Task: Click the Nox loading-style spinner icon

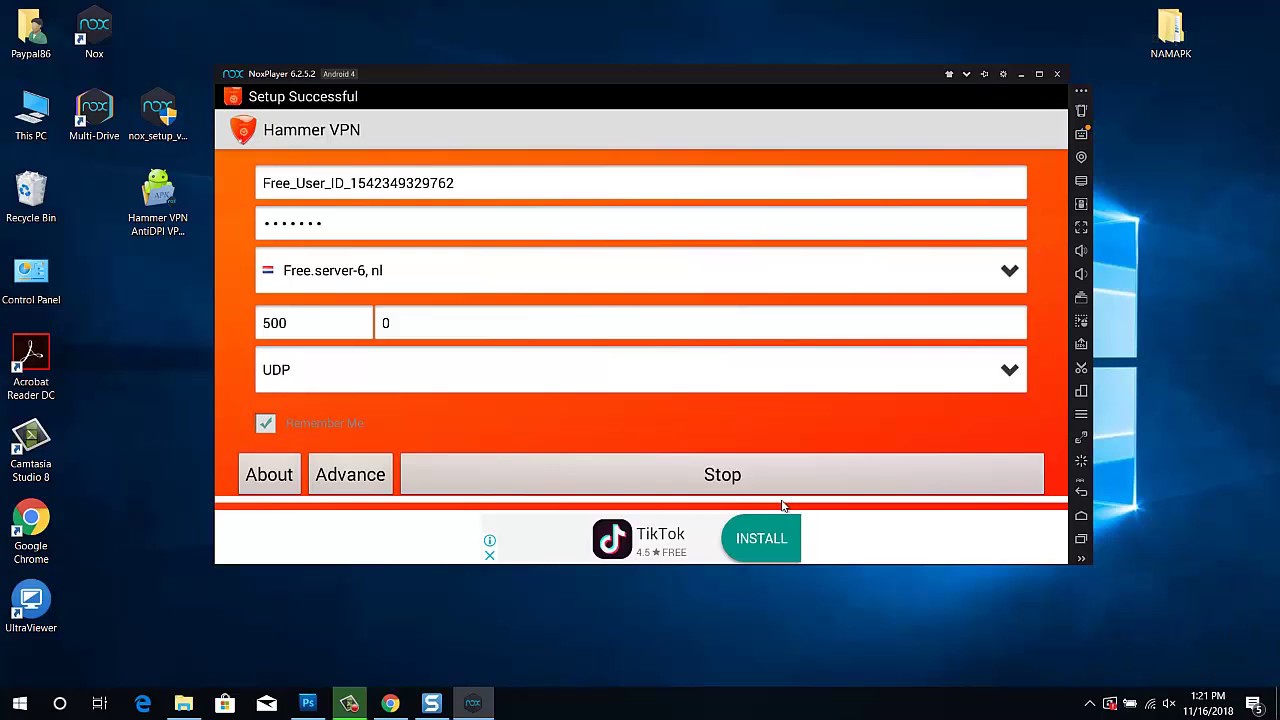Action: pos(1081,461)
